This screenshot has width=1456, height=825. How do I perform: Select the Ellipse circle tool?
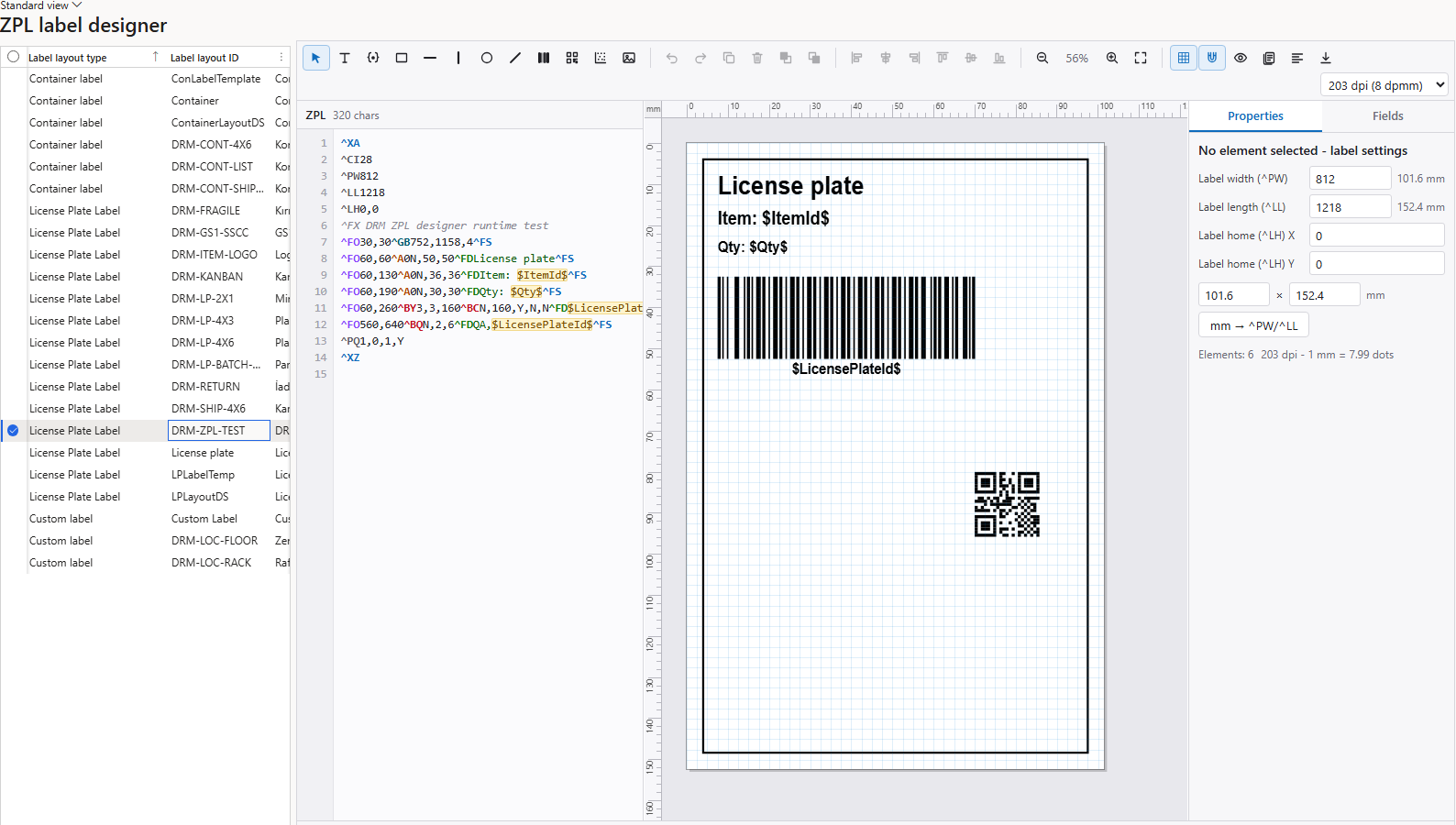coord(487,58)
